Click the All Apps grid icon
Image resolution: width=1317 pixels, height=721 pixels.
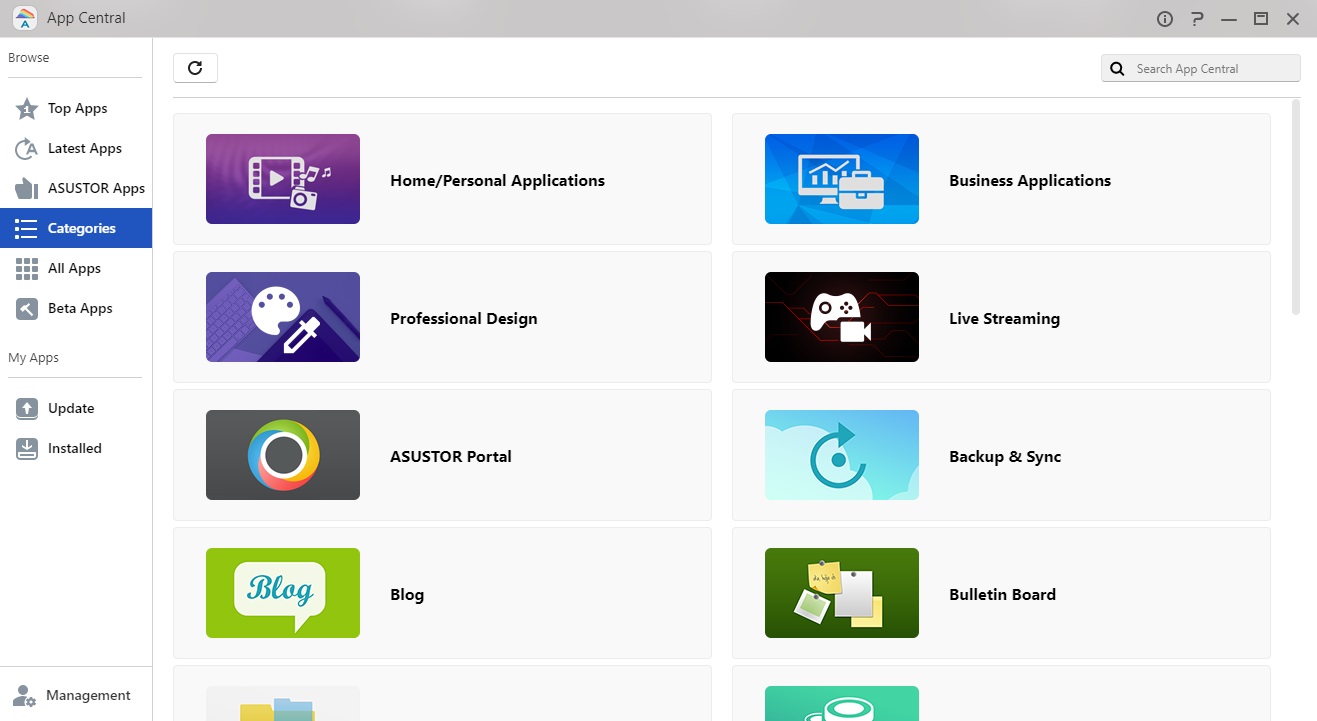point(27,269)
